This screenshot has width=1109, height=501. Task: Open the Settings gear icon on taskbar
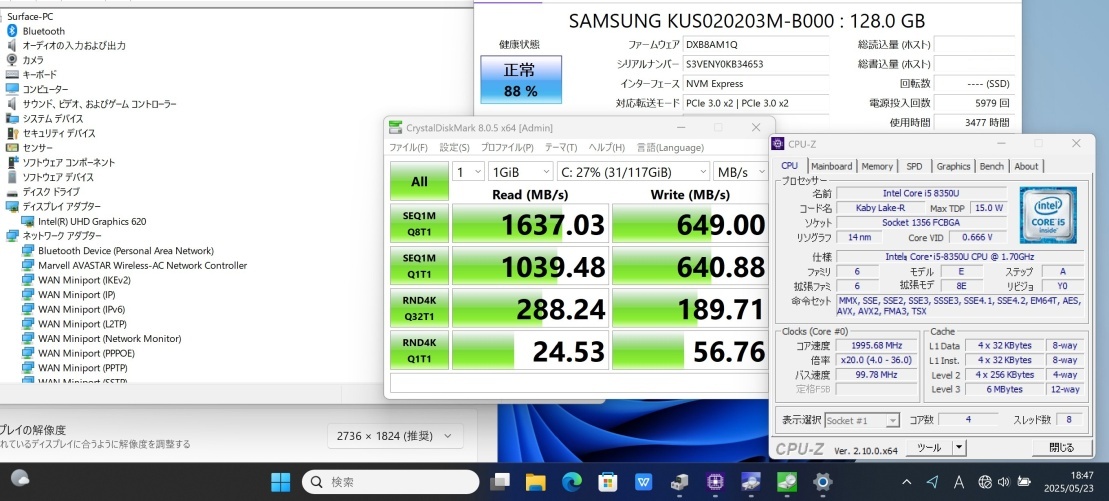[x=822, y=482]
